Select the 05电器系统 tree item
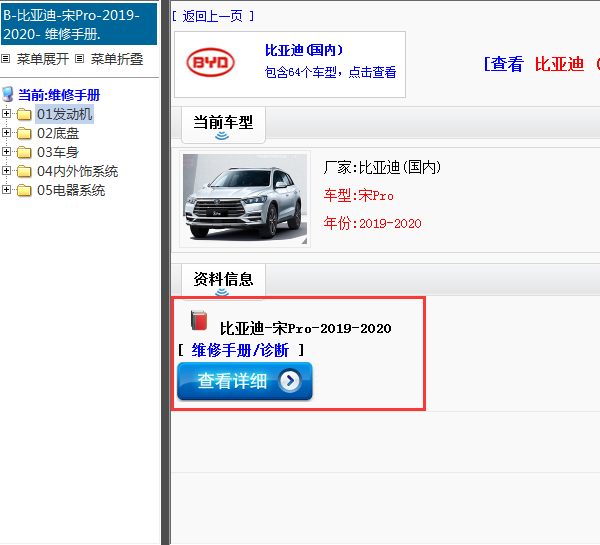 (x=71, y=190)
